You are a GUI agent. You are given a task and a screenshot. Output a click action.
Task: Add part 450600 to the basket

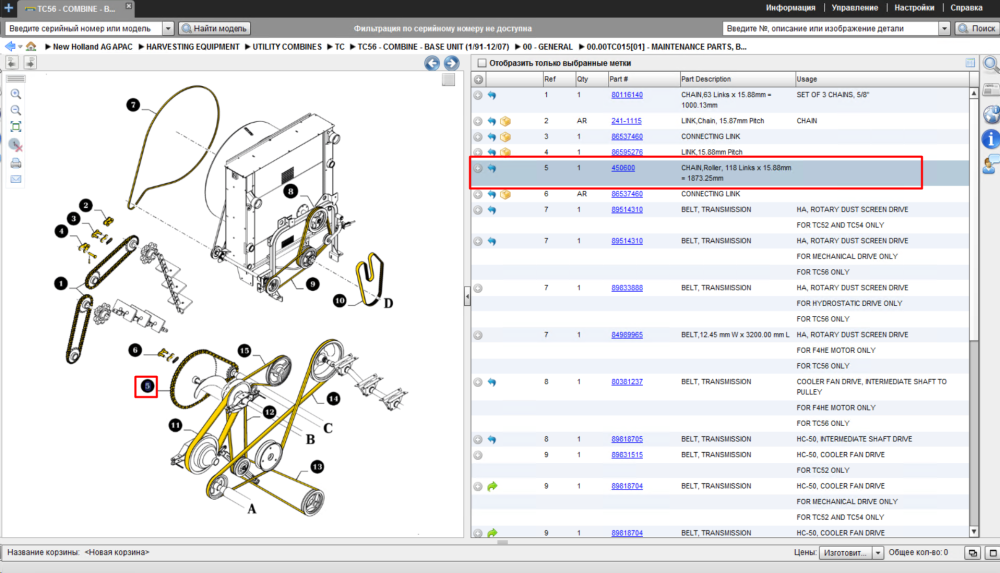point(478,168)
